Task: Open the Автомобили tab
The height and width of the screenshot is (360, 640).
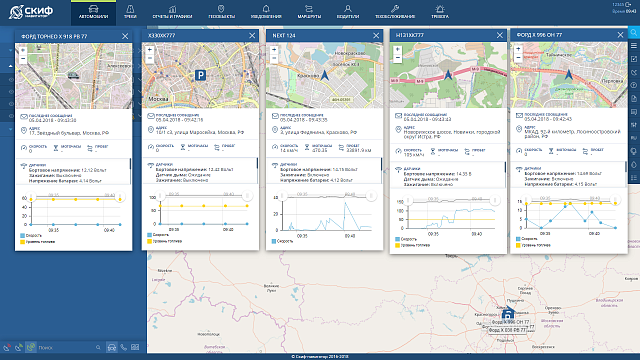Action: (93, 12)
